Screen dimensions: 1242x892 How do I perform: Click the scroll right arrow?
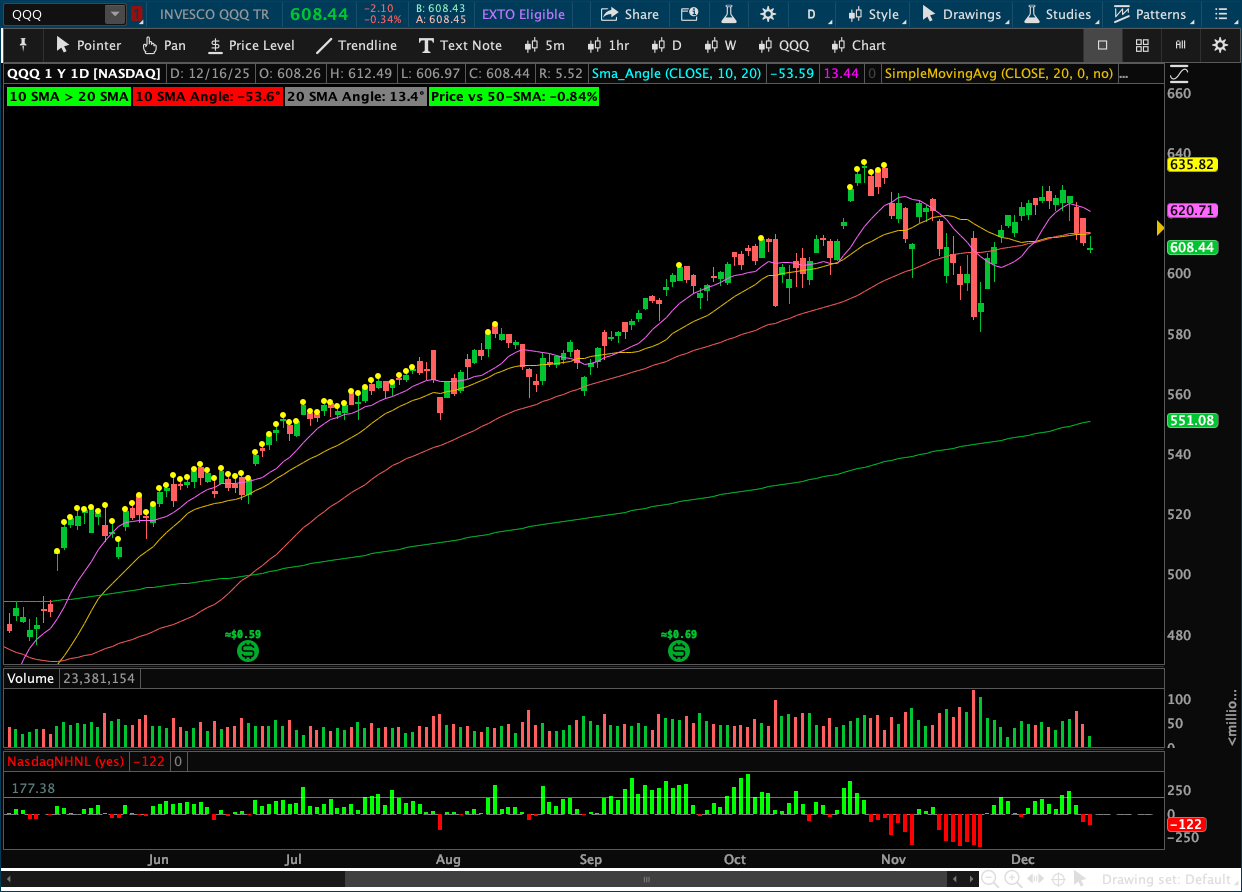(970, 879)
